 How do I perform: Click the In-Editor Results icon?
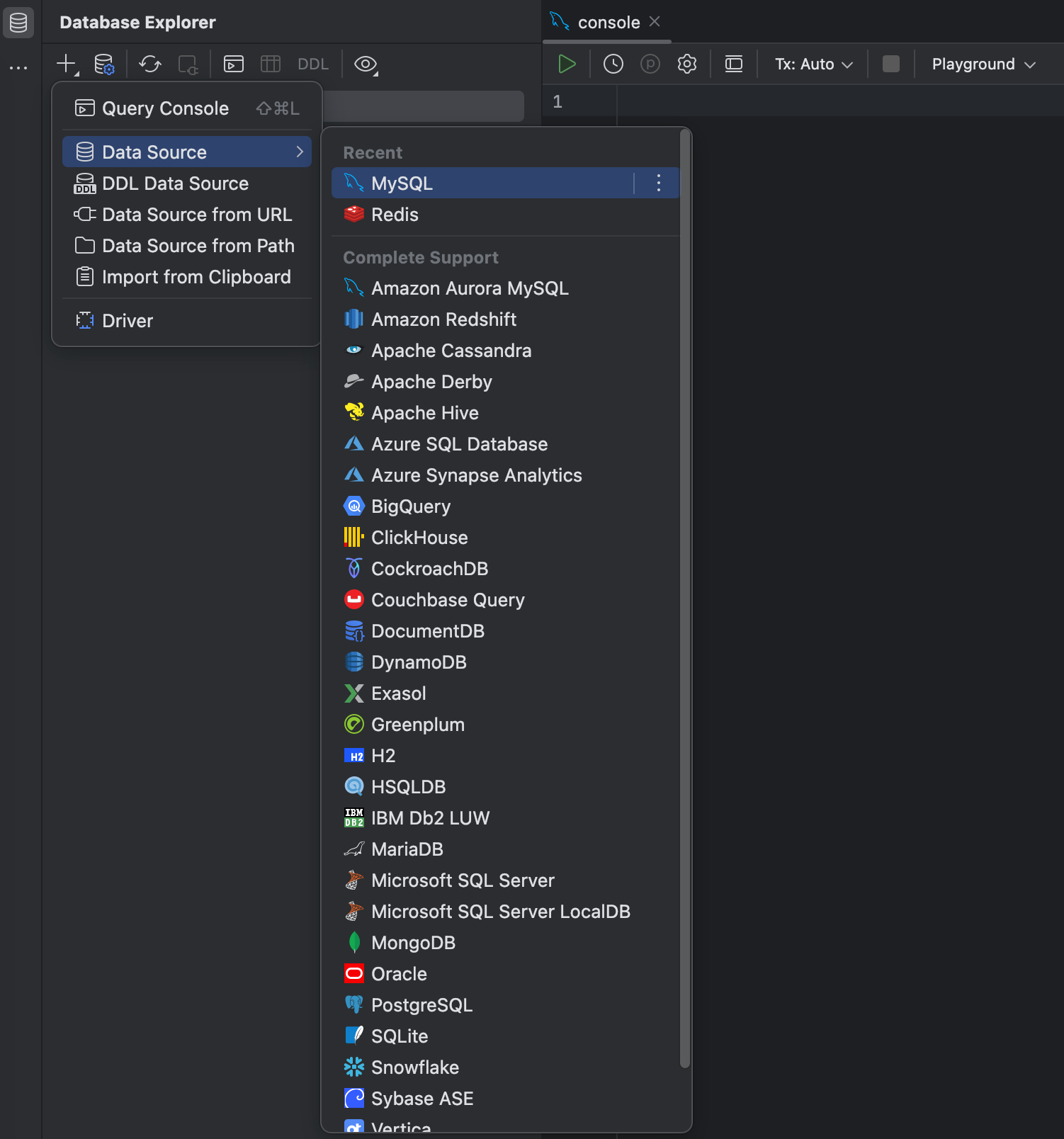point(734,64)
